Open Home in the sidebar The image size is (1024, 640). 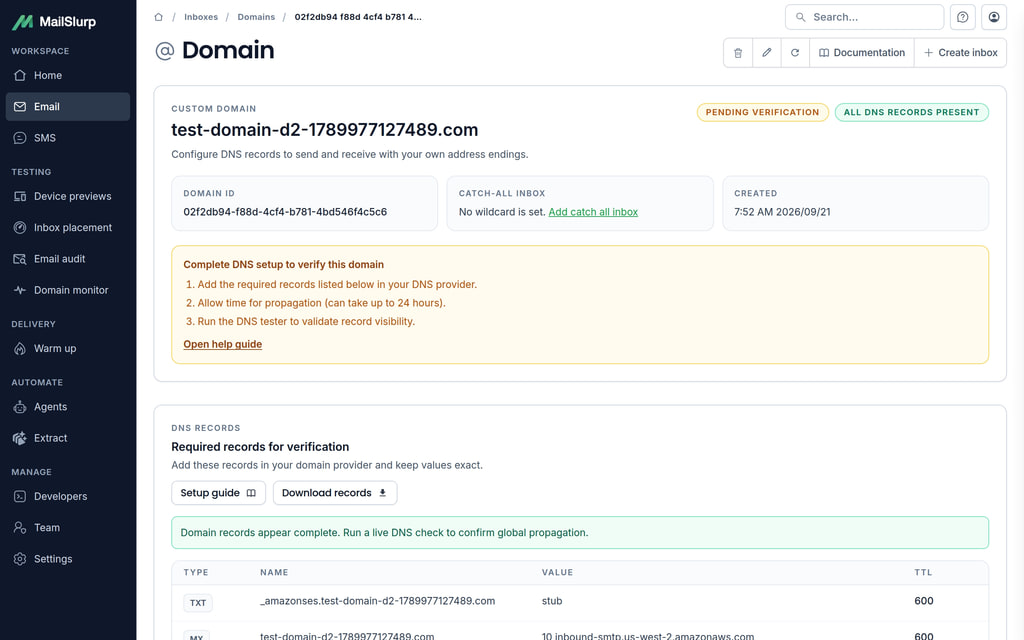[67, 75]
